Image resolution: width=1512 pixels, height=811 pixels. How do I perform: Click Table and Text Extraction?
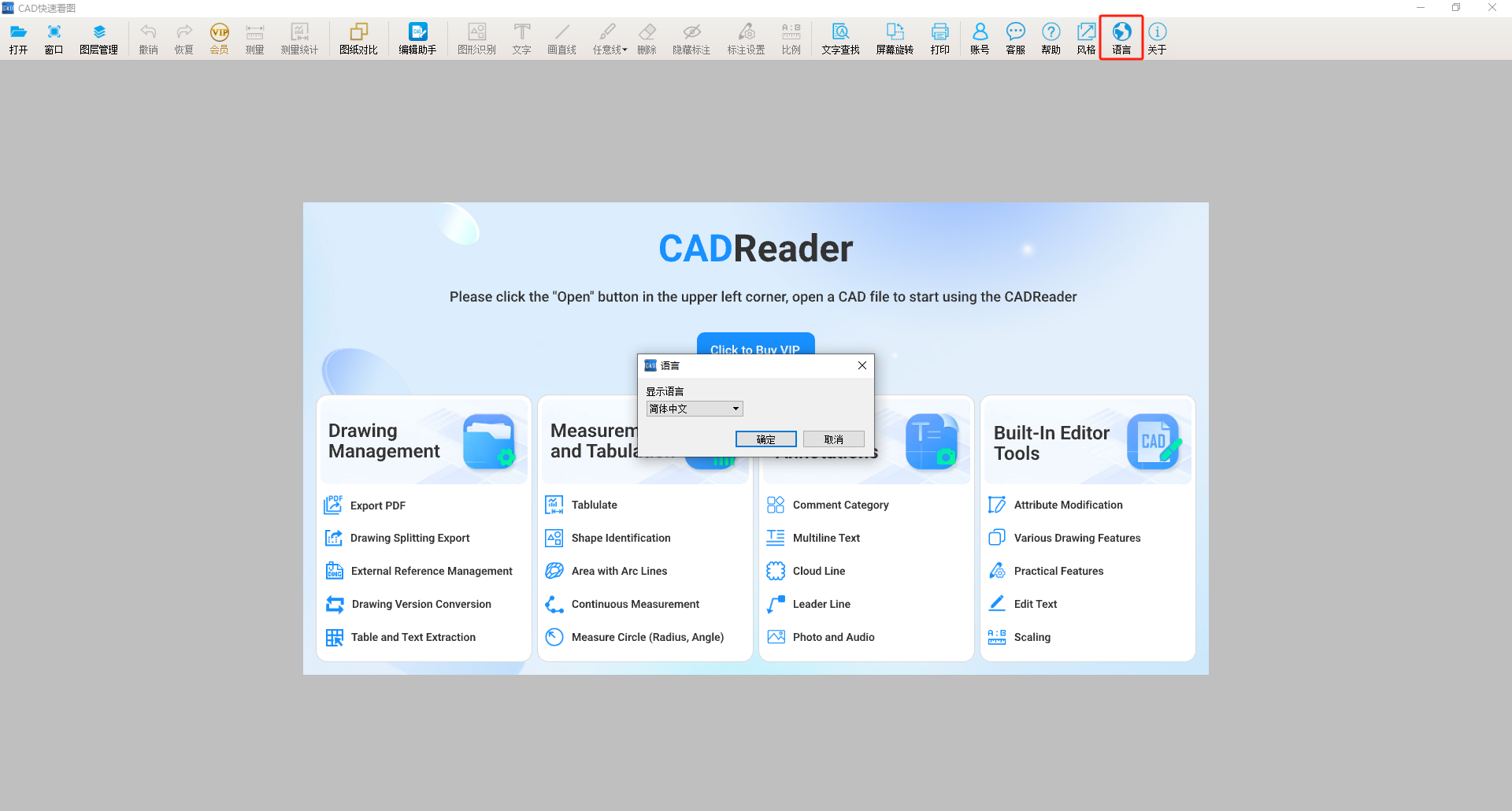pyautogui.click(x=413, y=637)
